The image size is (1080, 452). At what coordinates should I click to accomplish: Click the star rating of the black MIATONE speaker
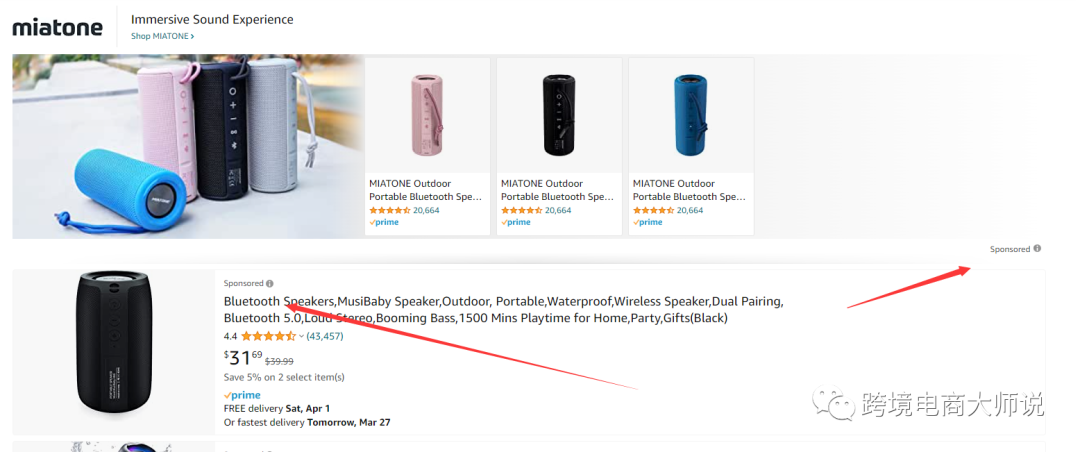point(520,210)
